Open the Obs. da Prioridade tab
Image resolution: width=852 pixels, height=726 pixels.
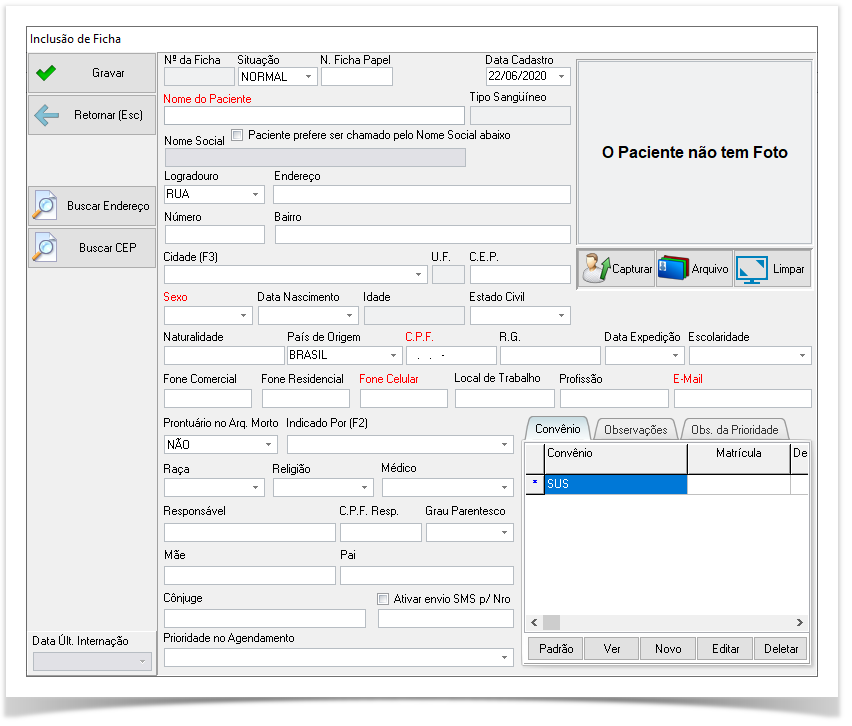click(x=734, y=429)
